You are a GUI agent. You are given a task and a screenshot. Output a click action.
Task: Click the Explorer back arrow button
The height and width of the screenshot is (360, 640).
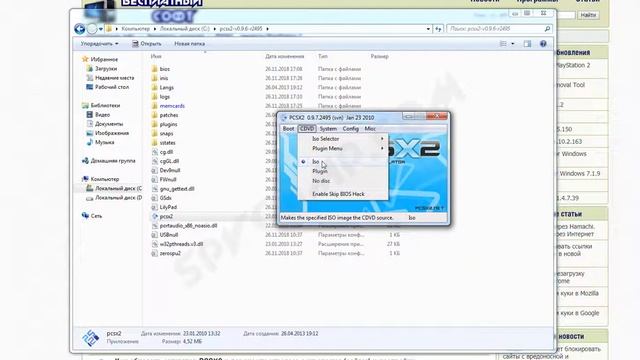click(80, 29)
